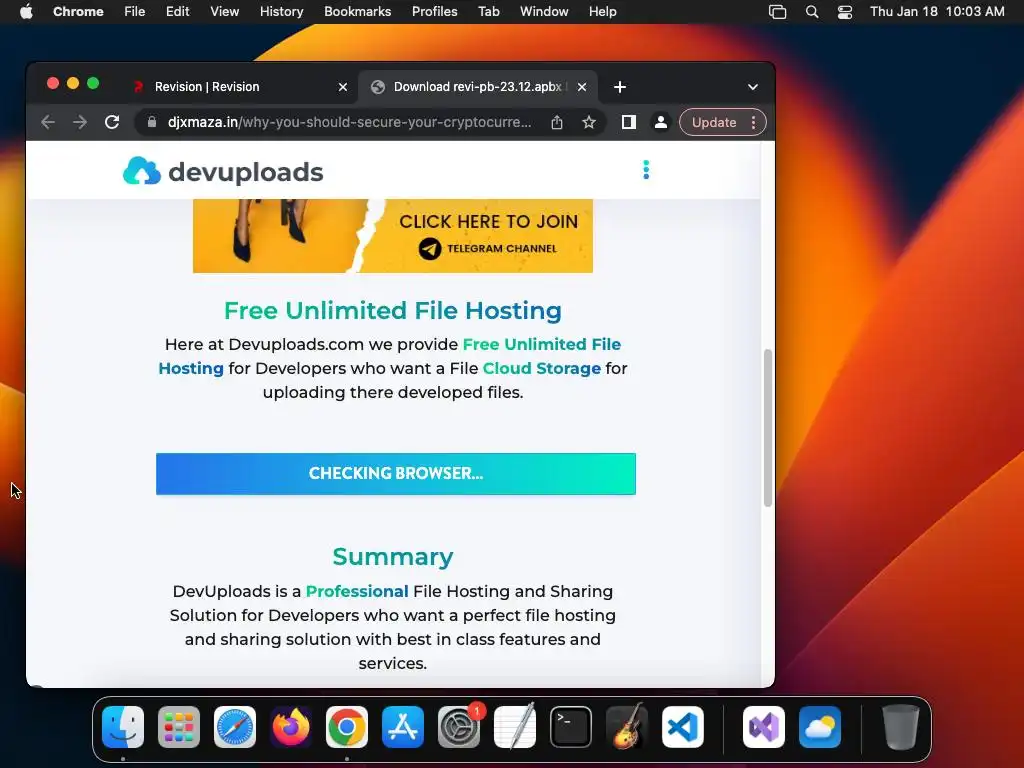Open a new tab with plus icon
This screenshot has height=768, width=1024.
(620, 87)
